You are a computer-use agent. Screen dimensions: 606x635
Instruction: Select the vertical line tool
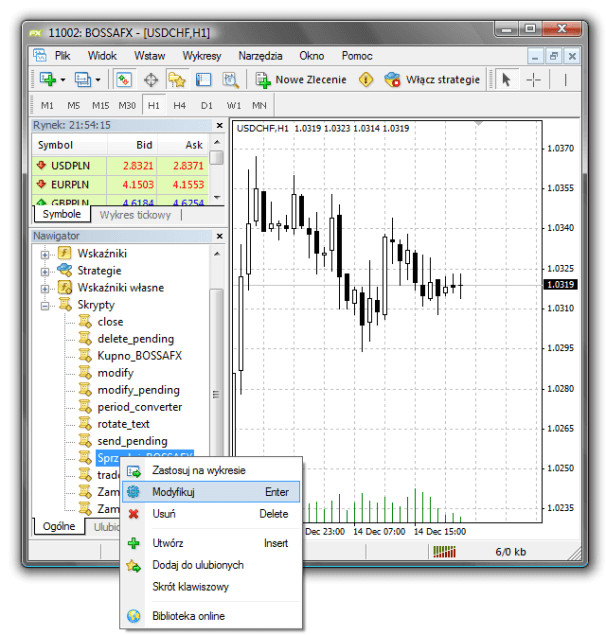pos(565,80)
